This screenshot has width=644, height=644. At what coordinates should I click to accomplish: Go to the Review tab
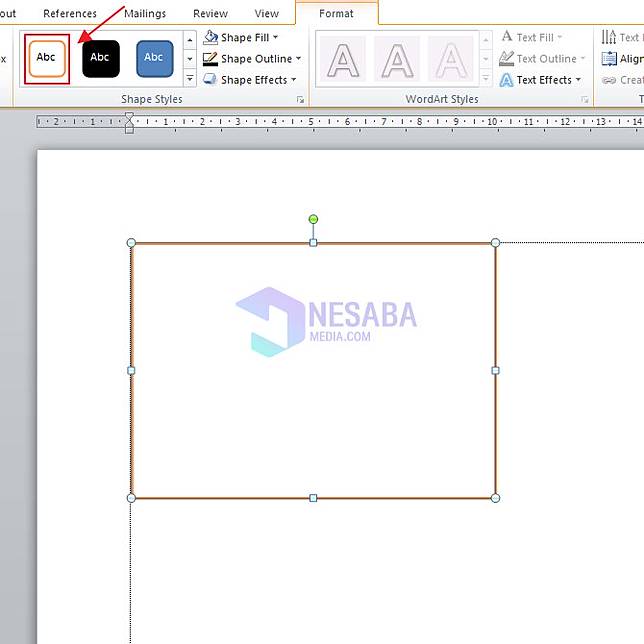[x=210, y=14]
